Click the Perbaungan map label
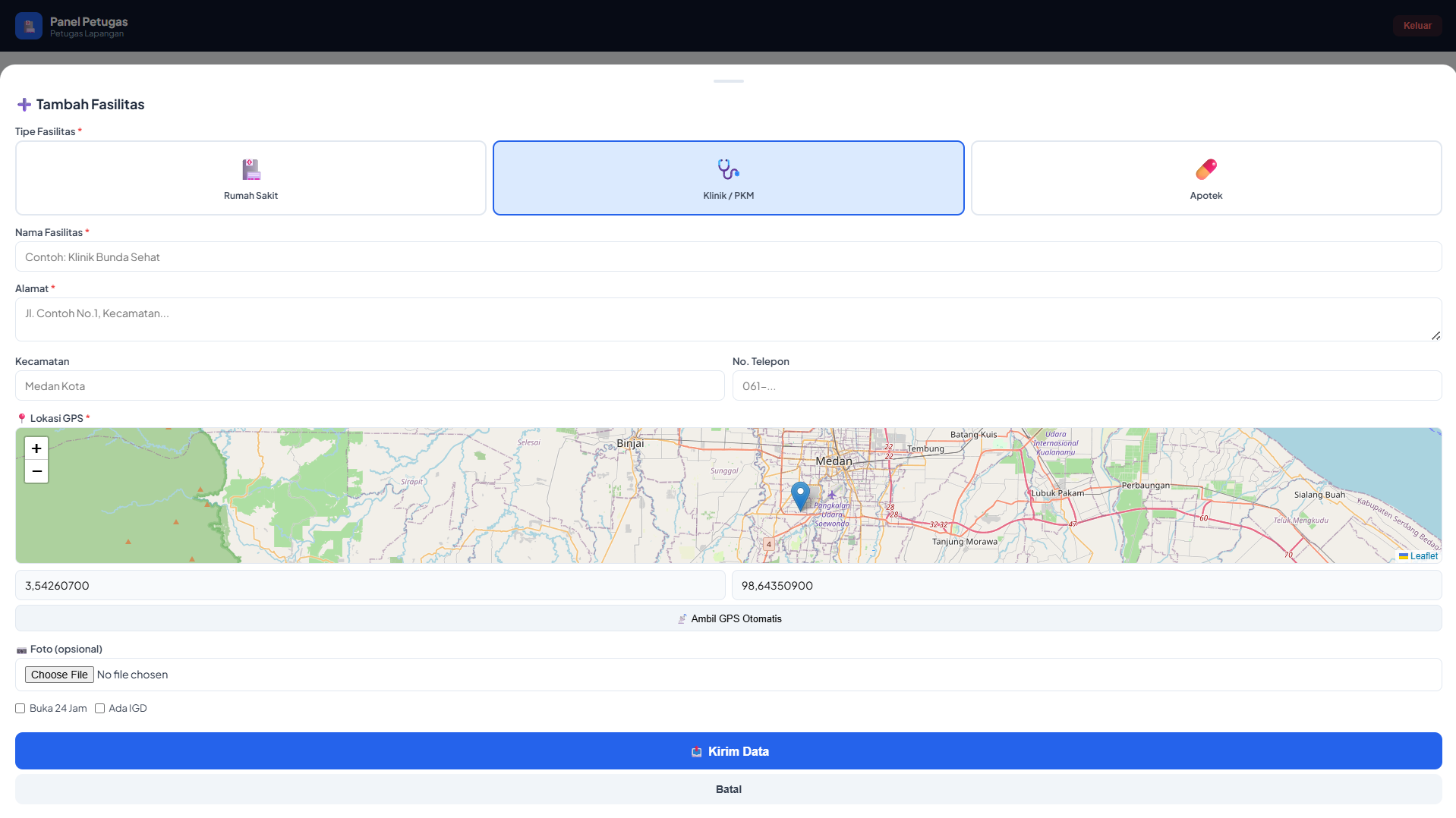 (x=1146, y=486)
